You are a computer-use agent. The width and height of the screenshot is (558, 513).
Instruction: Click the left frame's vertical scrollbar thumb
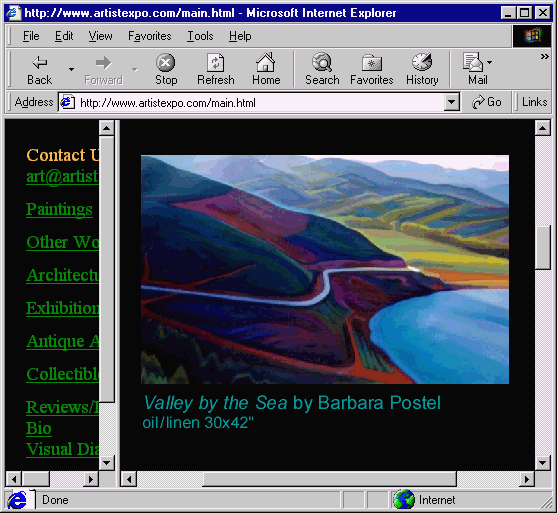click(x=106, y=269)
